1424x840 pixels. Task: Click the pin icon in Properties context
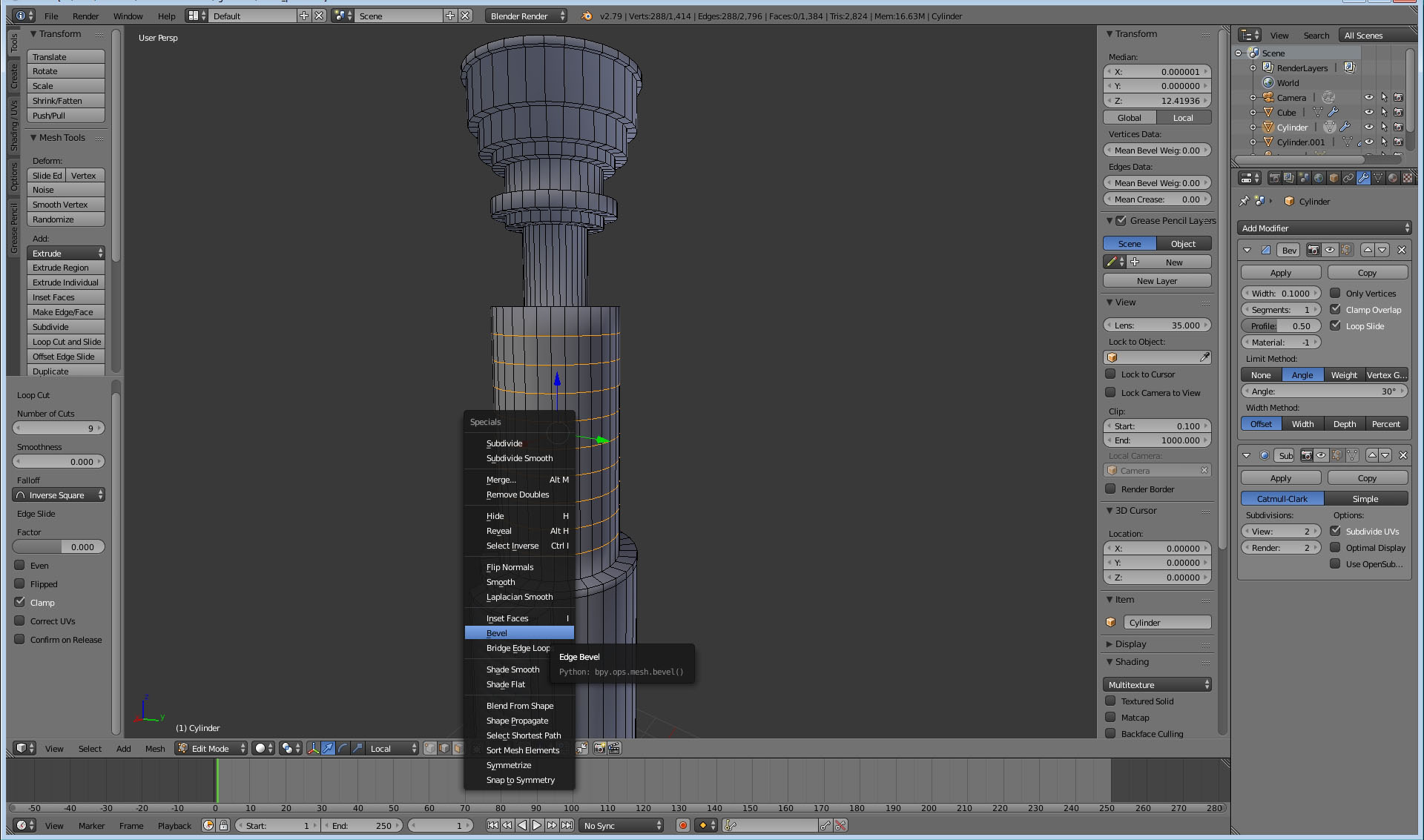click(x=1245, y=201)
